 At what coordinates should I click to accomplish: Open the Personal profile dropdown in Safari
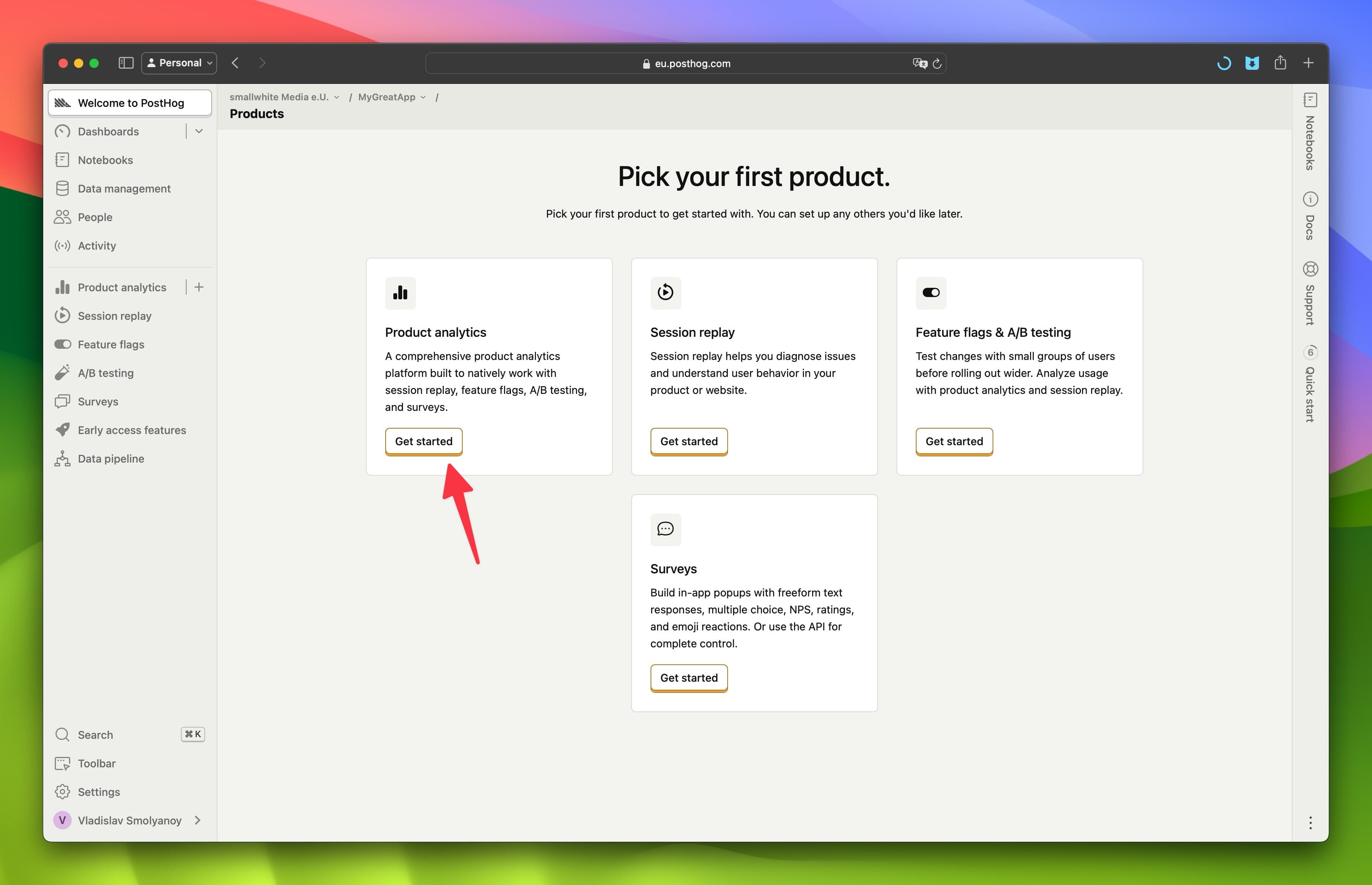[179, 62]
